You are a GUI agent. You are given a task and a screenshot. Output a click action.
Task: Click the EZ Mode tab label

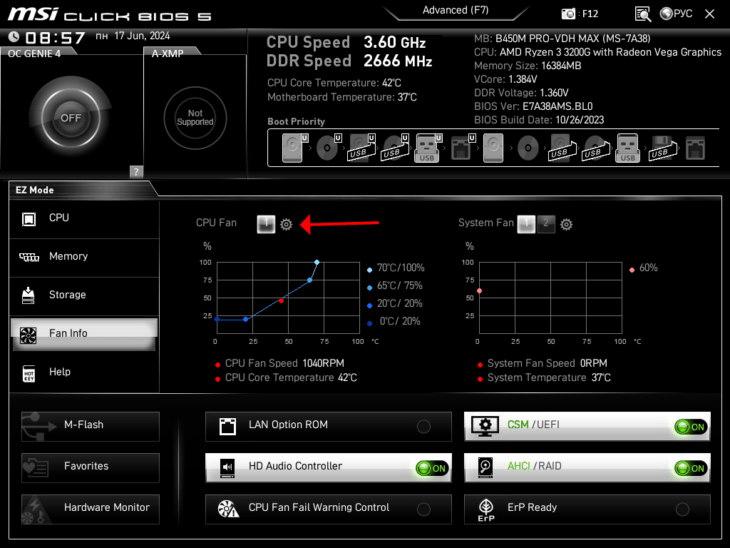pos(34,190)
